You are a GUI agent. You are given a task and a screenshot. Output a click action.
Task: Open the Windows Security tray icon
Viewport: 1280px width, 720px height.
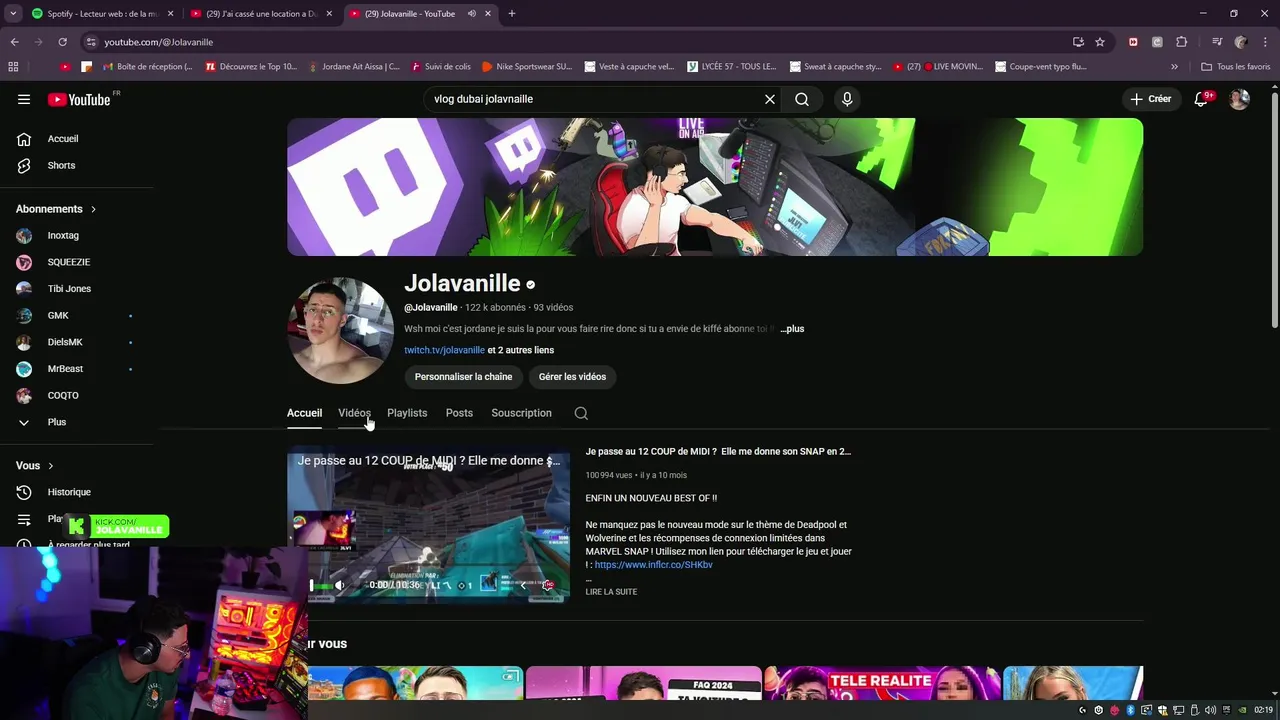(1162, 710)
